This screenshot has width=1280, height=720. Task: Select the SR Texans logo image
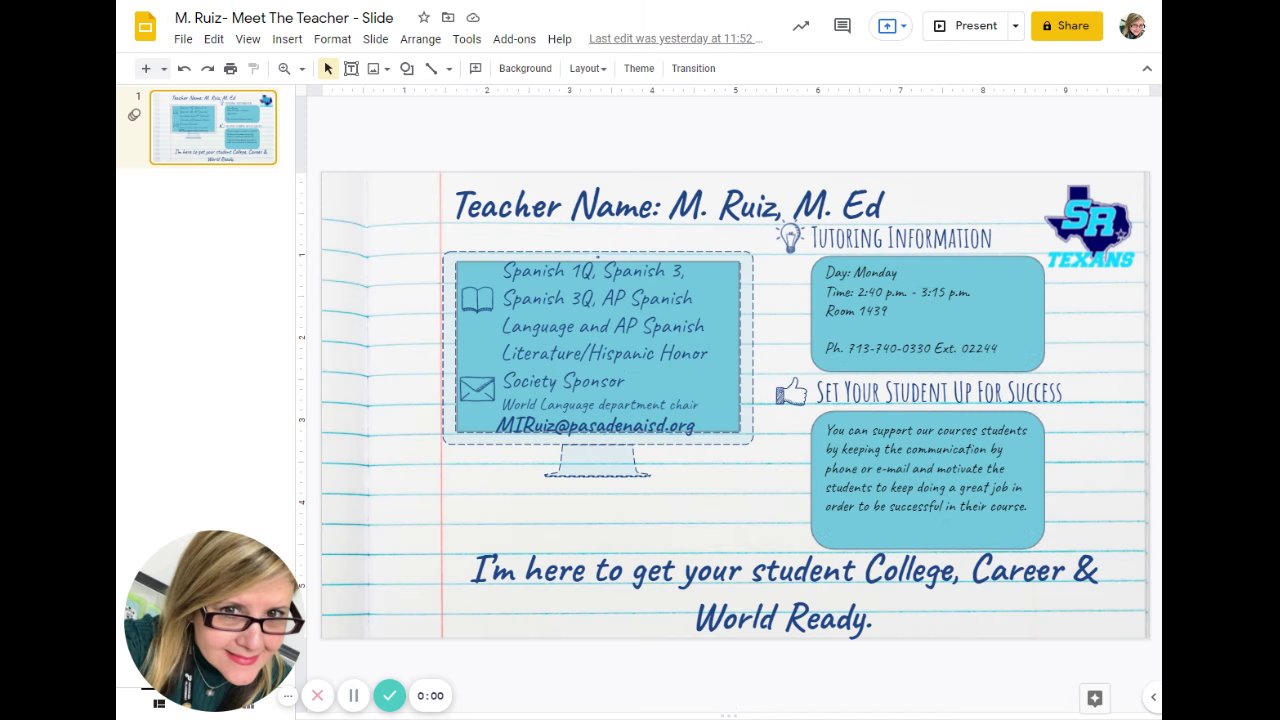(x=1089, y=227)
